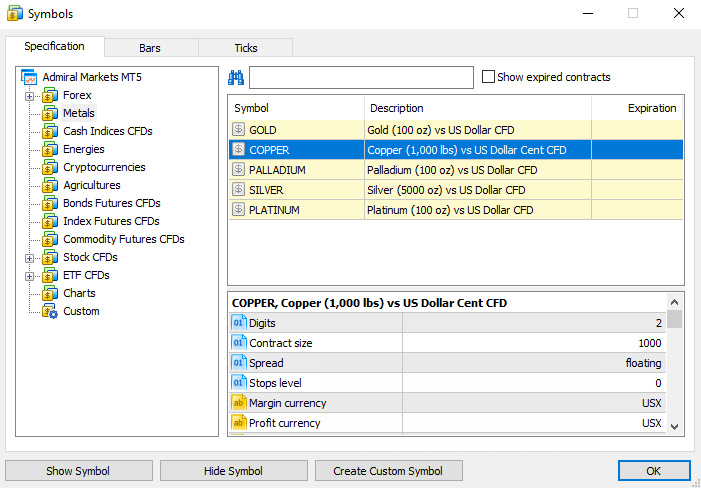The height and width of the screenshot is (488, 701).
Task: Select the Custom tree item label
Action: [81, 311]
